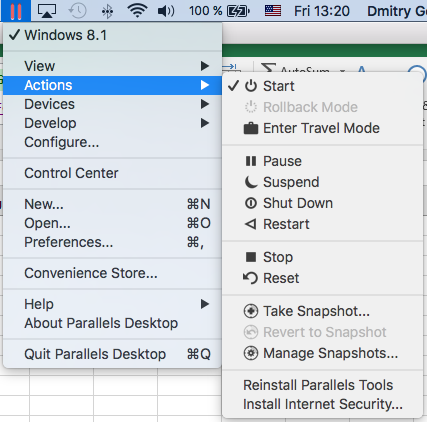Select the Develop menu label
Image resolution: width=427 pixels, height=422 pixels.
50,123
